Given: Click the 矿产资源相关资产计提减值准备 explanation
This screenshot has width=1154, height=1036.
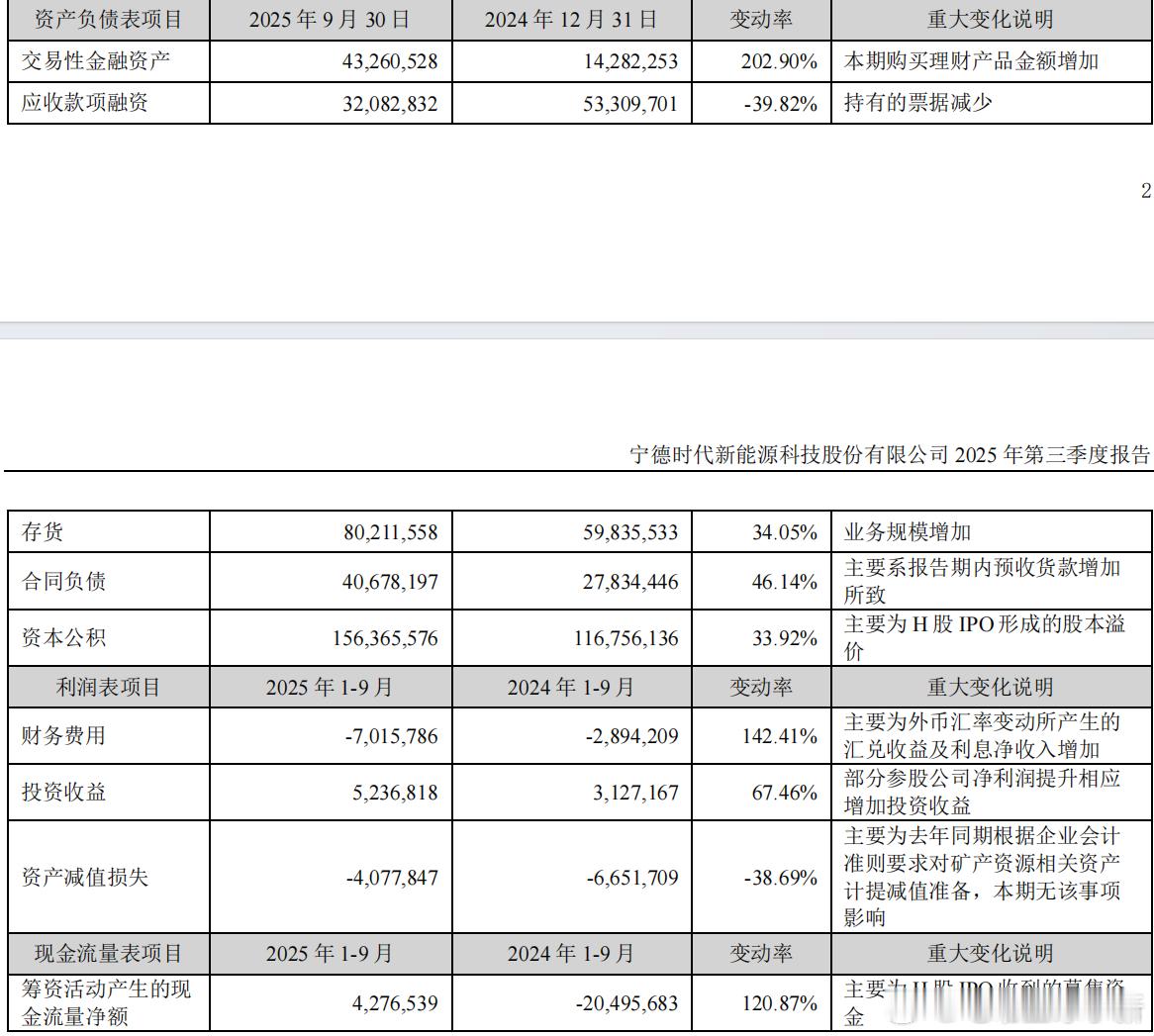Looking at the screenshot, I should coord(983,877).
